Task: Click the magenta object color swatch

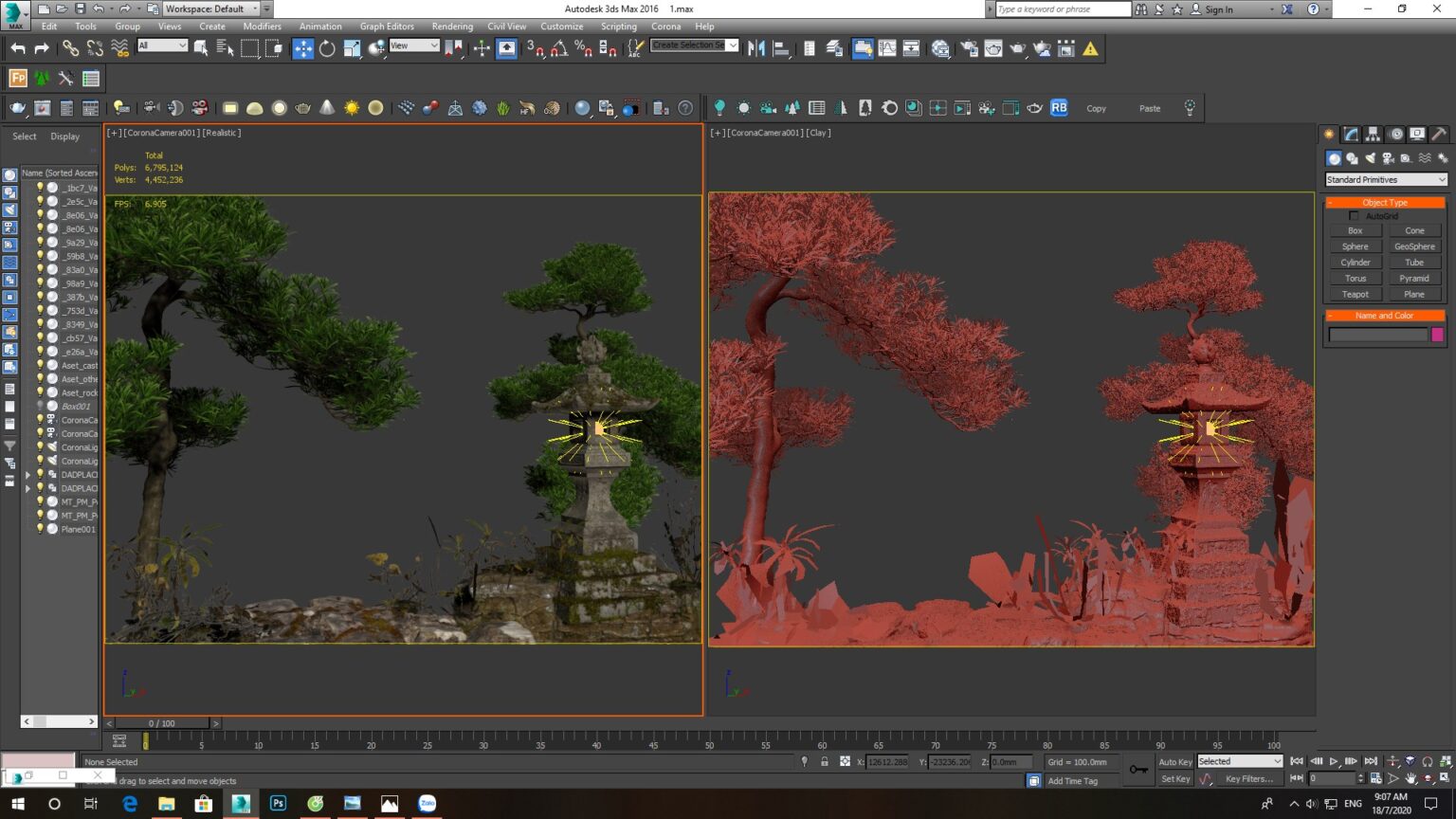Action: (x=1437, y=335)
